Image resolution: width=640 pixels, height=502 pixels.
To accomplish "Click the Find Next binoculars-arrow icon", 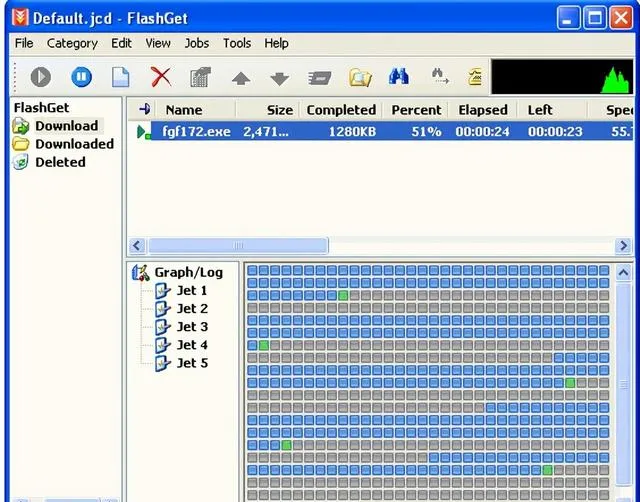I will 440,76.
